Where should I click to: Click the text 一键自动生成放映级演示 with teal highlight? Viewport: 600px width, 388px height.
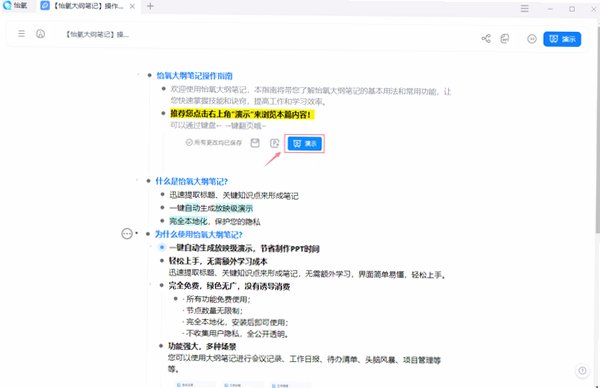pyautogui.click(x=211, y=208)
